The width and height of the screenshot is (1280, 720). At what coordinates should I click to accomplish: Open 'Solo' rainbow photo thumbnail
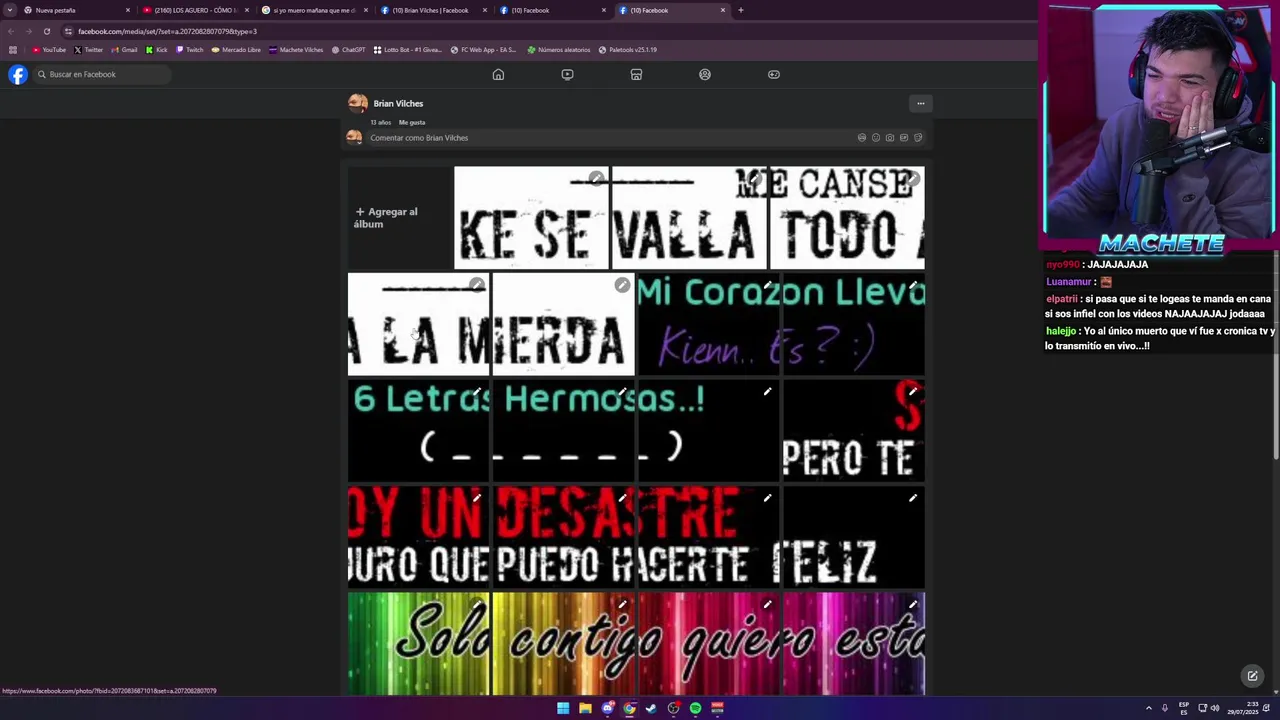pos(418,643)
